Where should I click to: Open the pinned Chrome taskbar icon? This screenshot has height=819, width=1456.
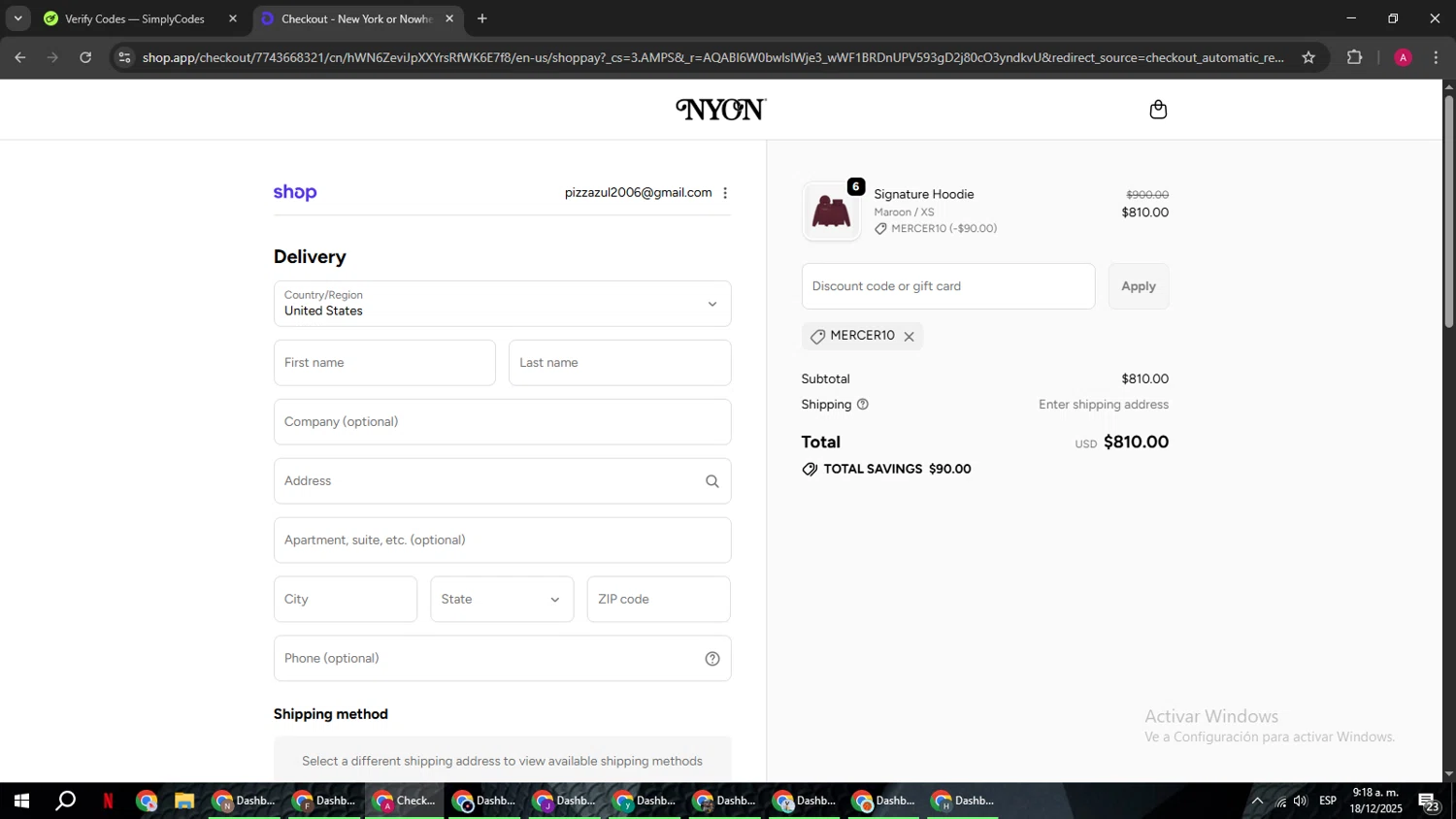click(147, 802)
